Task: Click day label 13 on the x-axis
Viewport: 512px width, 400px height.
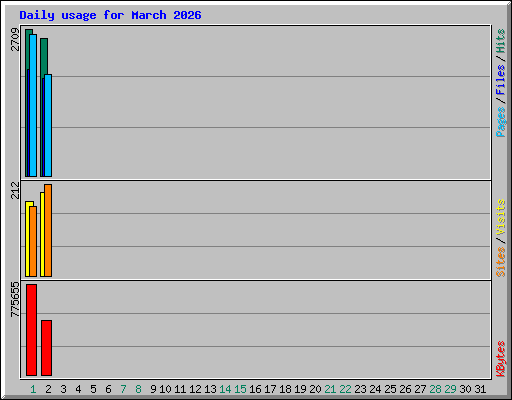Action: coord(210,389)
